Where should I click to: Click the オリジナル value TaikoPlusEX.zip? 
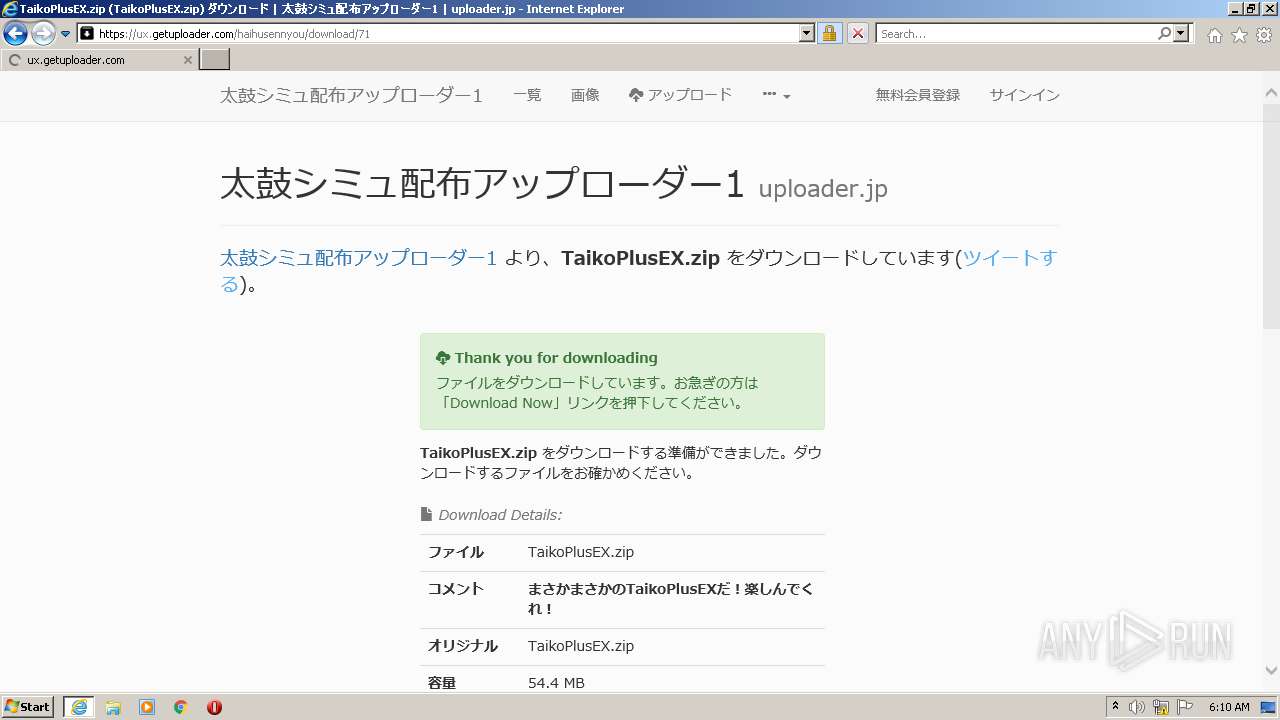(x=581, y=646)
